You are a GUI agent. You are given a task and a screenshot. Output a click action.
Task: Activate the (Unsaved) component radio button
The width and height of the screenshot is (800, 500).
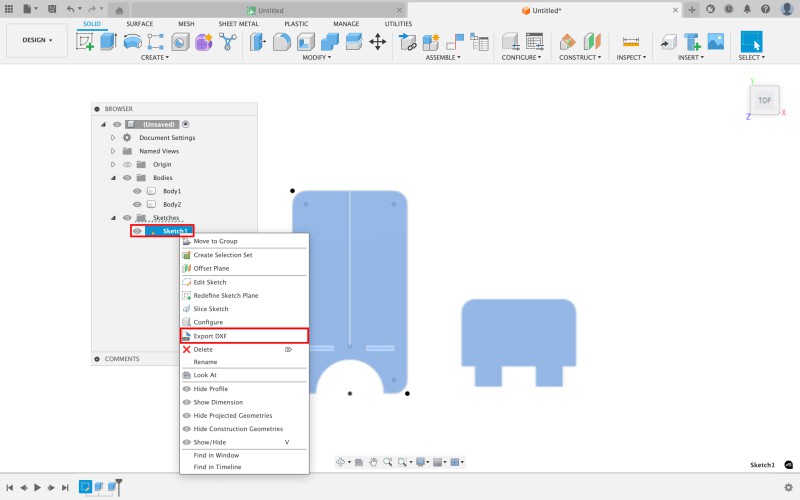(186, 124)
